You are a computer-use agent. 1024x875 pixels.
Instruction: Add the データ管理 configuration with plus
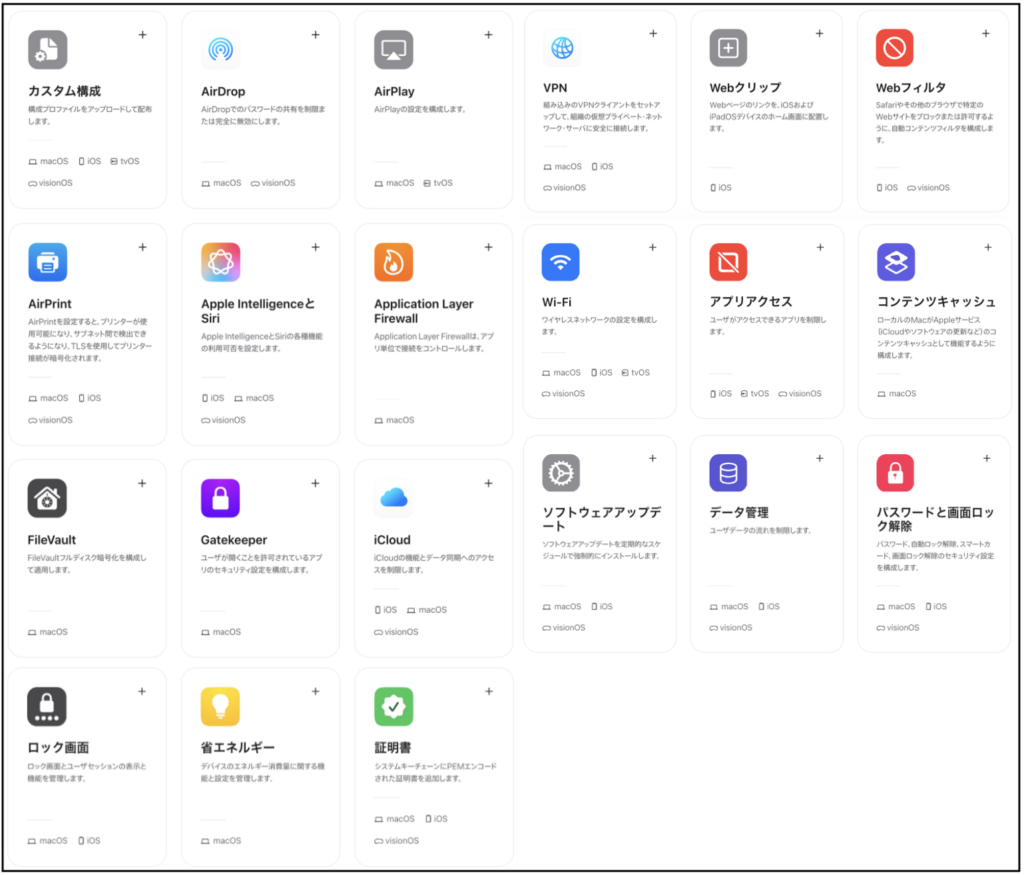820,458
